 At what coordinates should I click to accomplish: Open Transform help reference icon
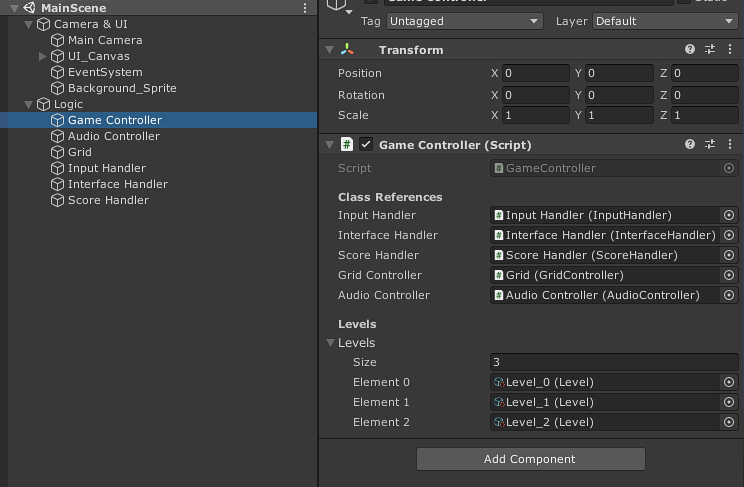tap(690, 49)
